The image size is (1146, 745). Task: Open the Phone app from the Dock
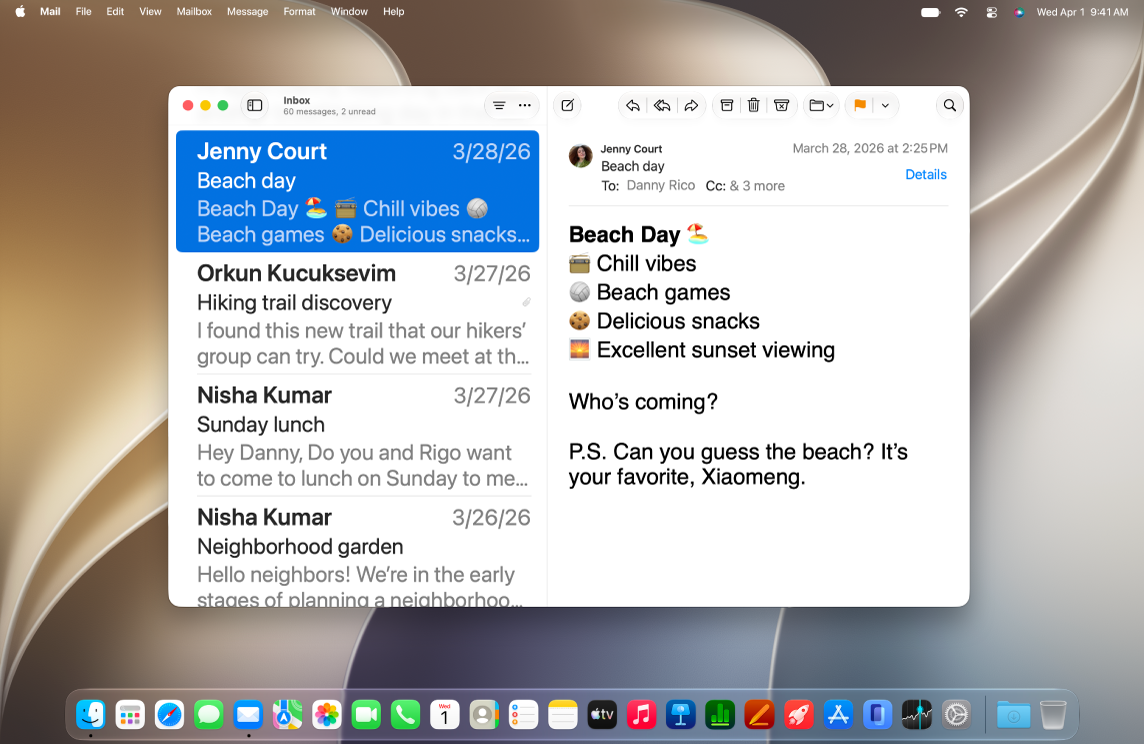[x=406, y=714]
